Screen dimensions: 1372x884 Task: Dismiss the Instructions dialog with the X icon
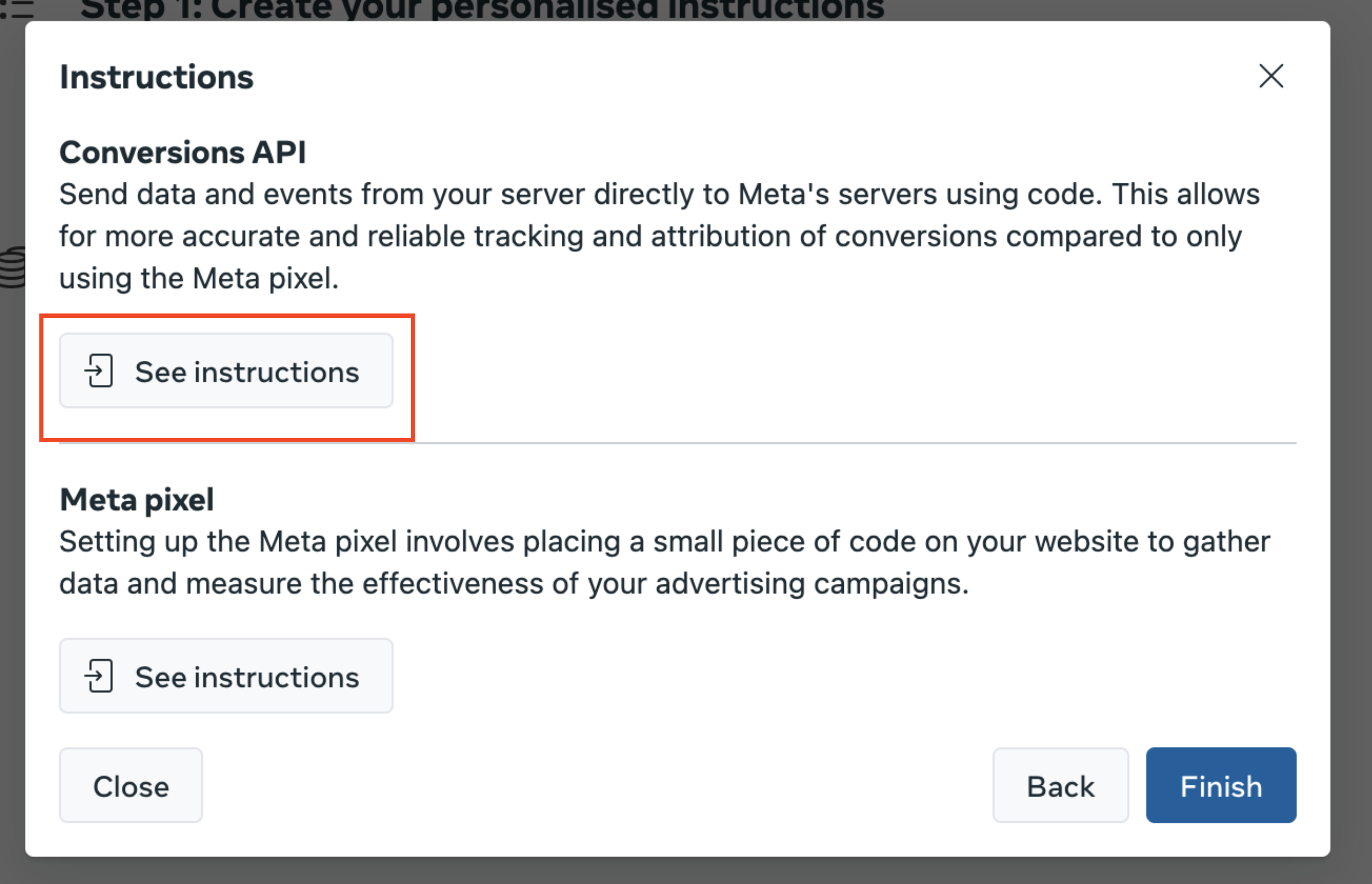point(1271,76)
